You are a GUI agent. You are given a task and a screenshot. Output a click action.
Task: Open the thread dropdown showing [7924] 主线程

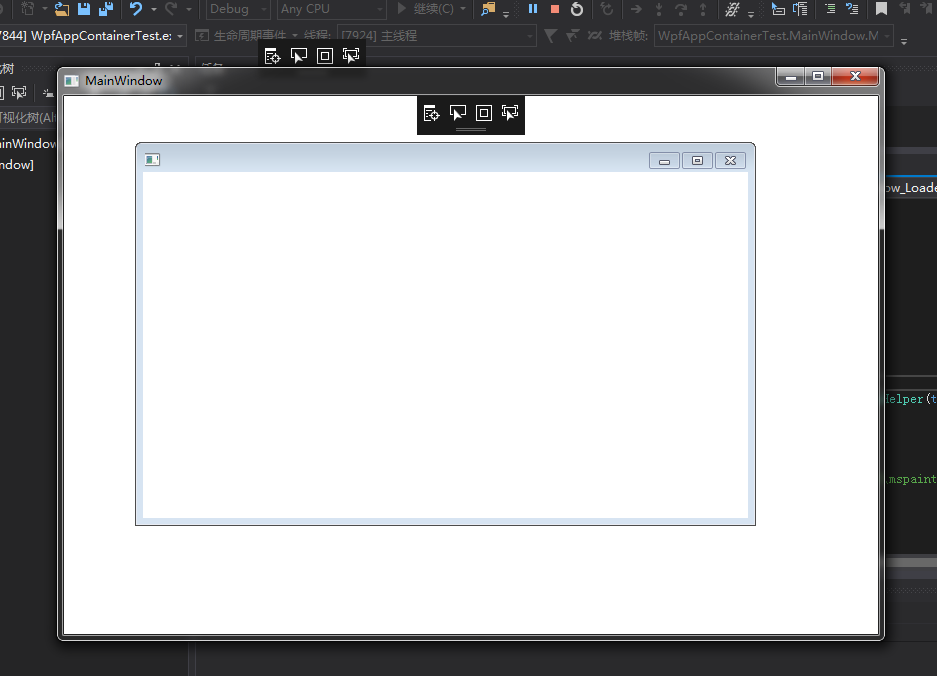[x=436, y=36]
